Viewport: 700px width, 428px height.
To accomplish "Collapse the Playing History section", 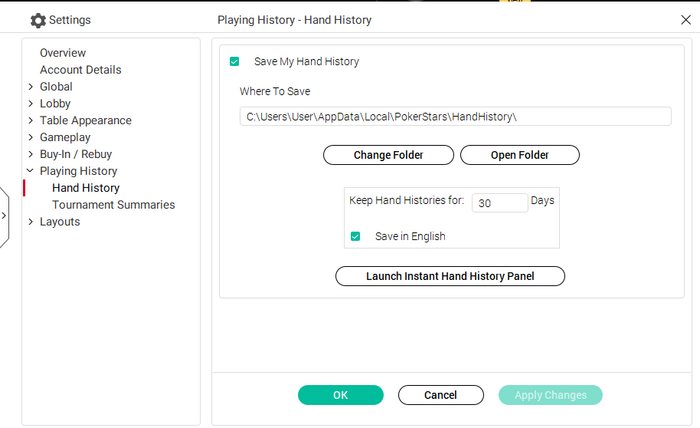I will 30,171.
